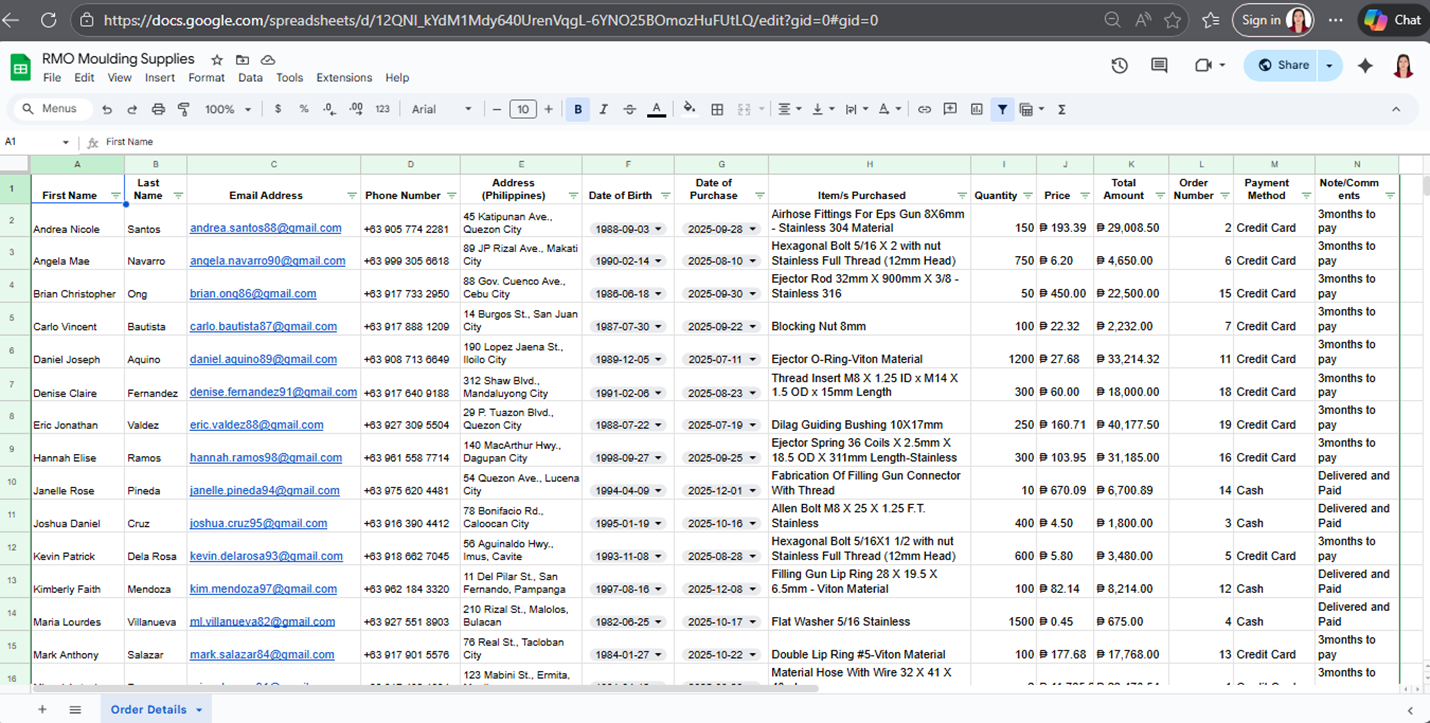1430x723 pixels.
Task: Click the Share button
Action: click(x=1283, y=65)
